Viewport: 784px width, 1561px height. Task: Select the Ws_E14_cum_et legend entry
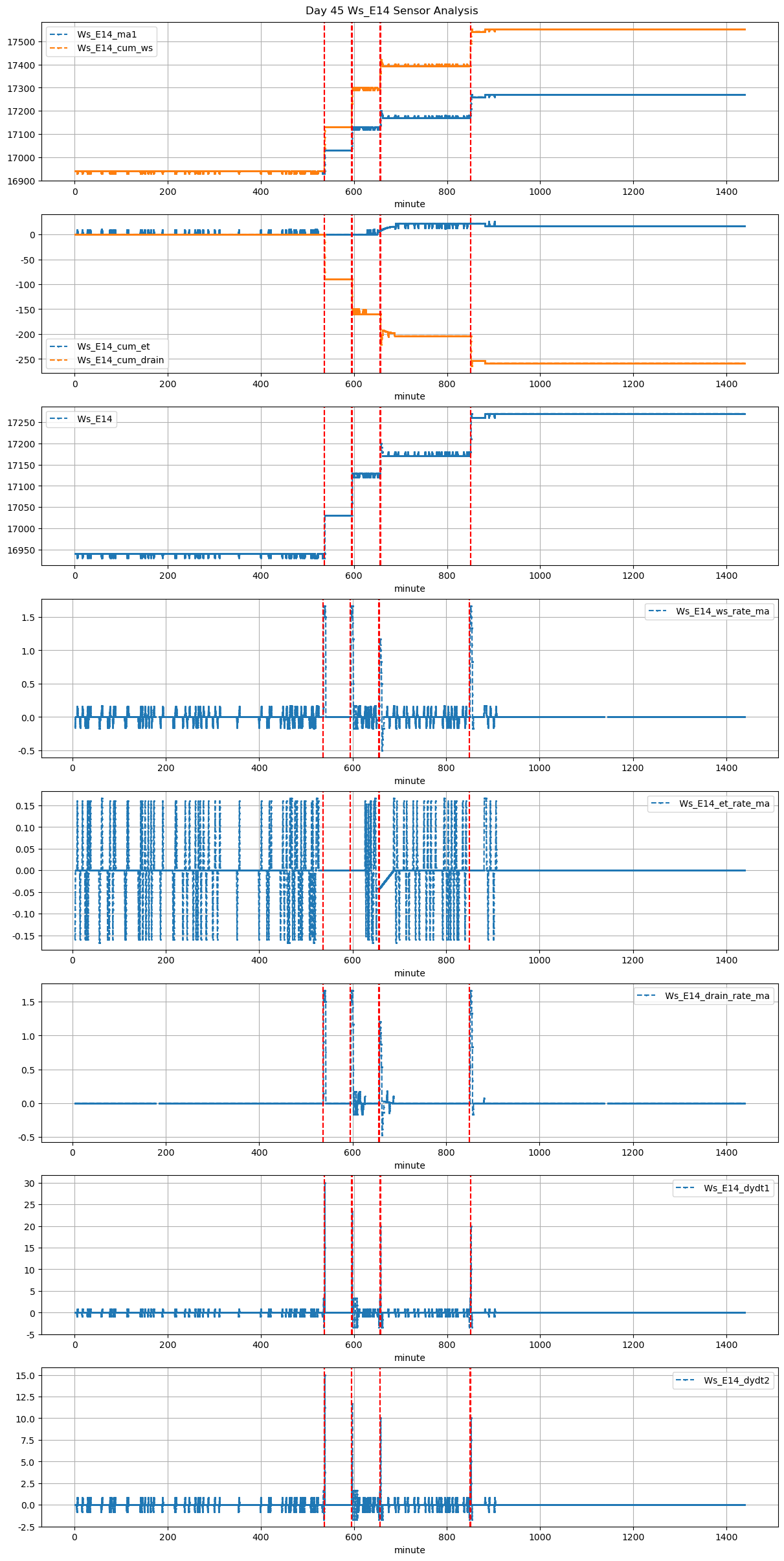[x=113, y=346]
